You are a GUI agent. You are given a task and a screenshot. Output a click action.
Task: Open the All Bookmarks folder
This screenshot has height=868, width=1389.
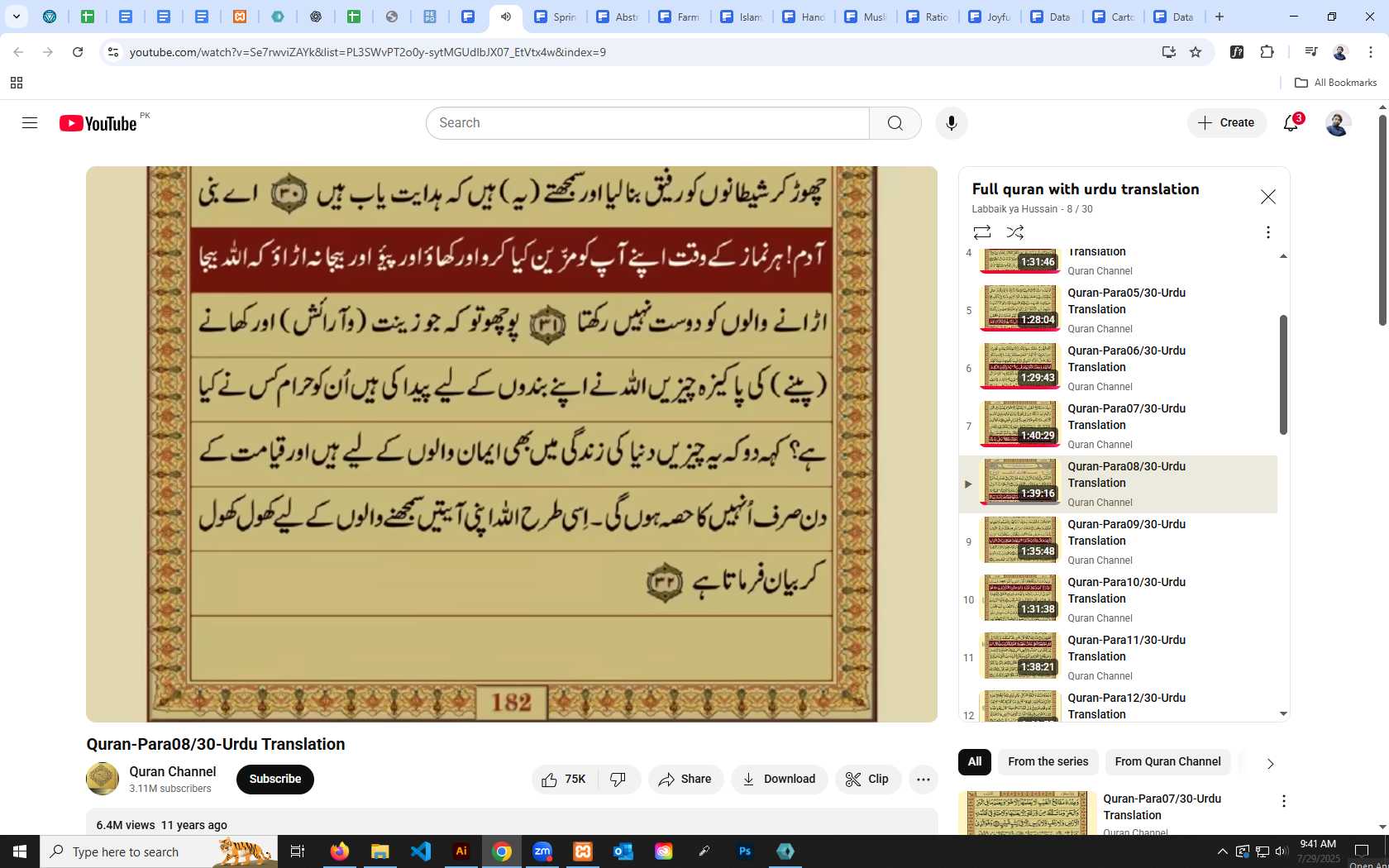click(x=1335, y=83)
